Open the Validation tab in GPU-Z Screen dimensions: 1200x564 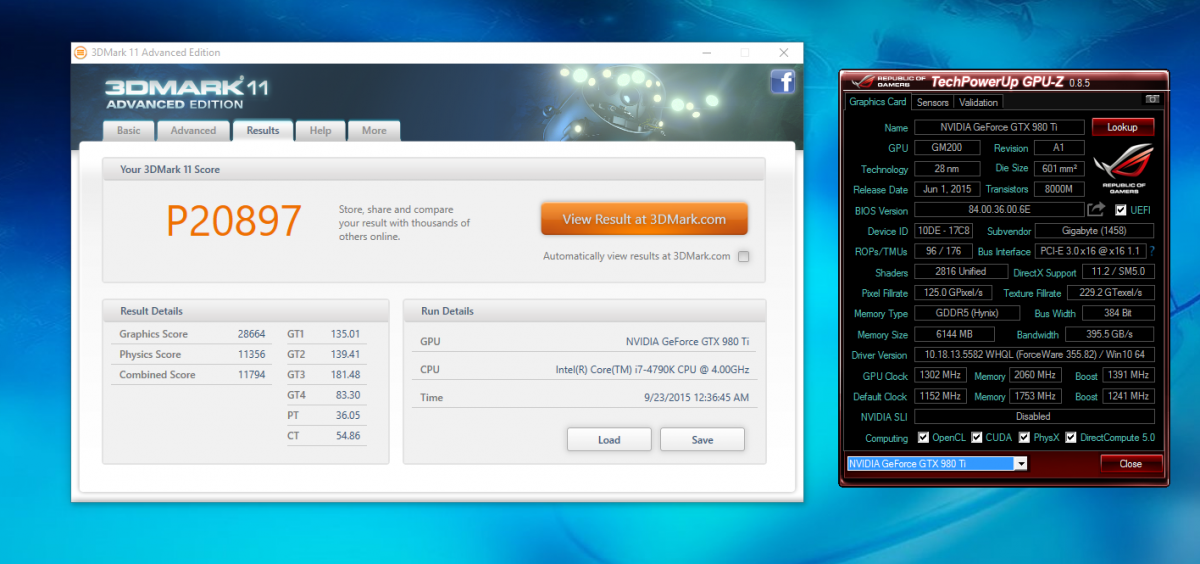978,102
